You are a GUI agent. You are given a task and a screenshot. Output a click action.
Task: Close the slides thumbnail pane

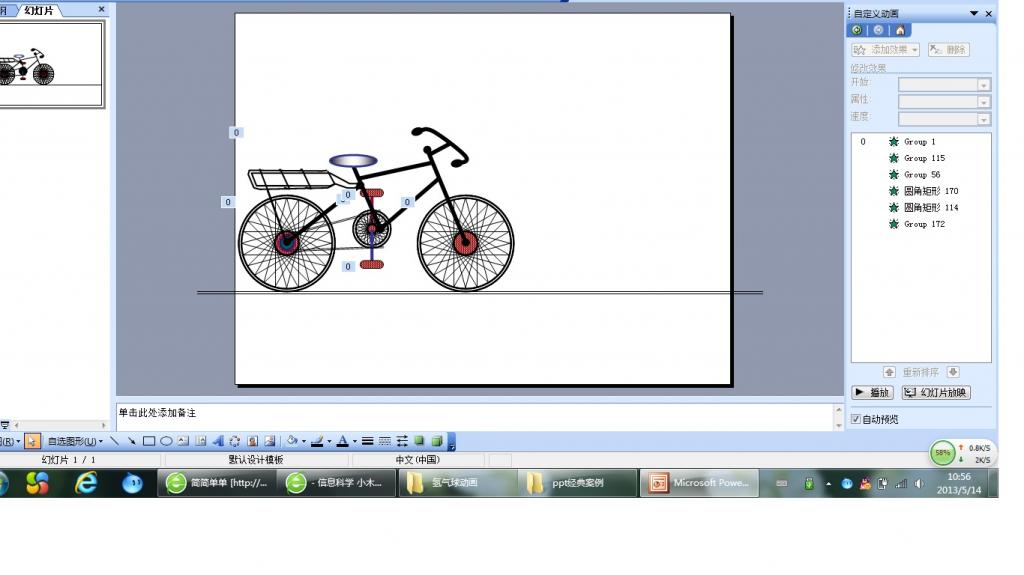(x=101, y=9)
